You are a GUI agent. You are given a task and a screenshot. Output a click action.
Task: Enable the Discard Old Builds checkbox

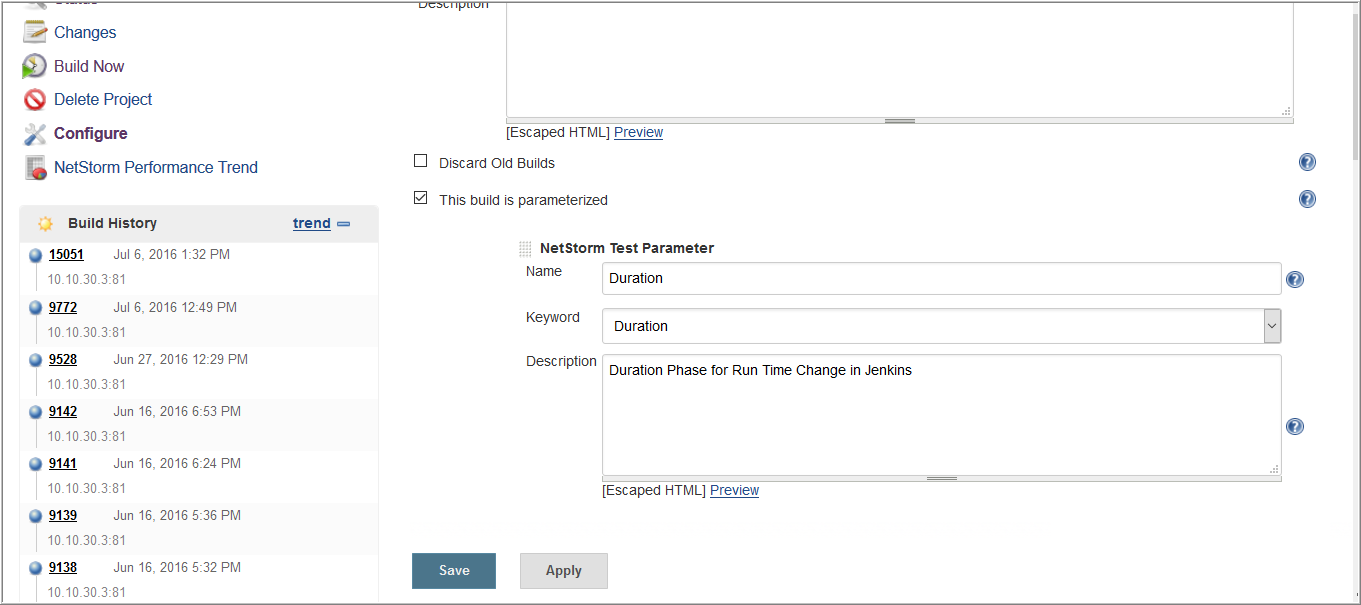click(420, 161)
